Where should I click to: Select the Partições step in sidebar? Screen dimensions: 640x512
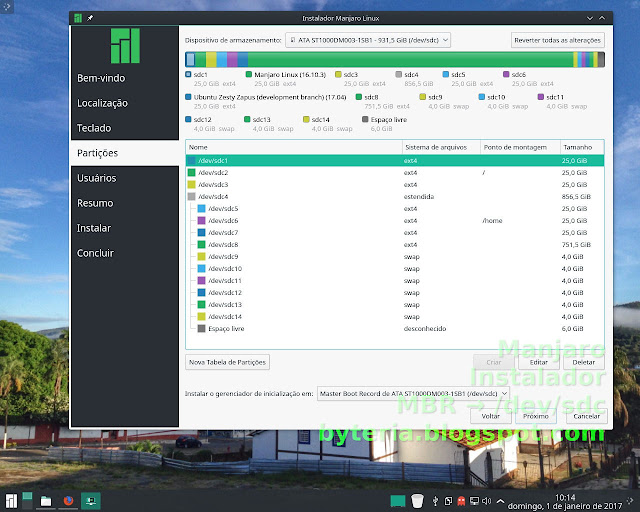tap(125, 153)
